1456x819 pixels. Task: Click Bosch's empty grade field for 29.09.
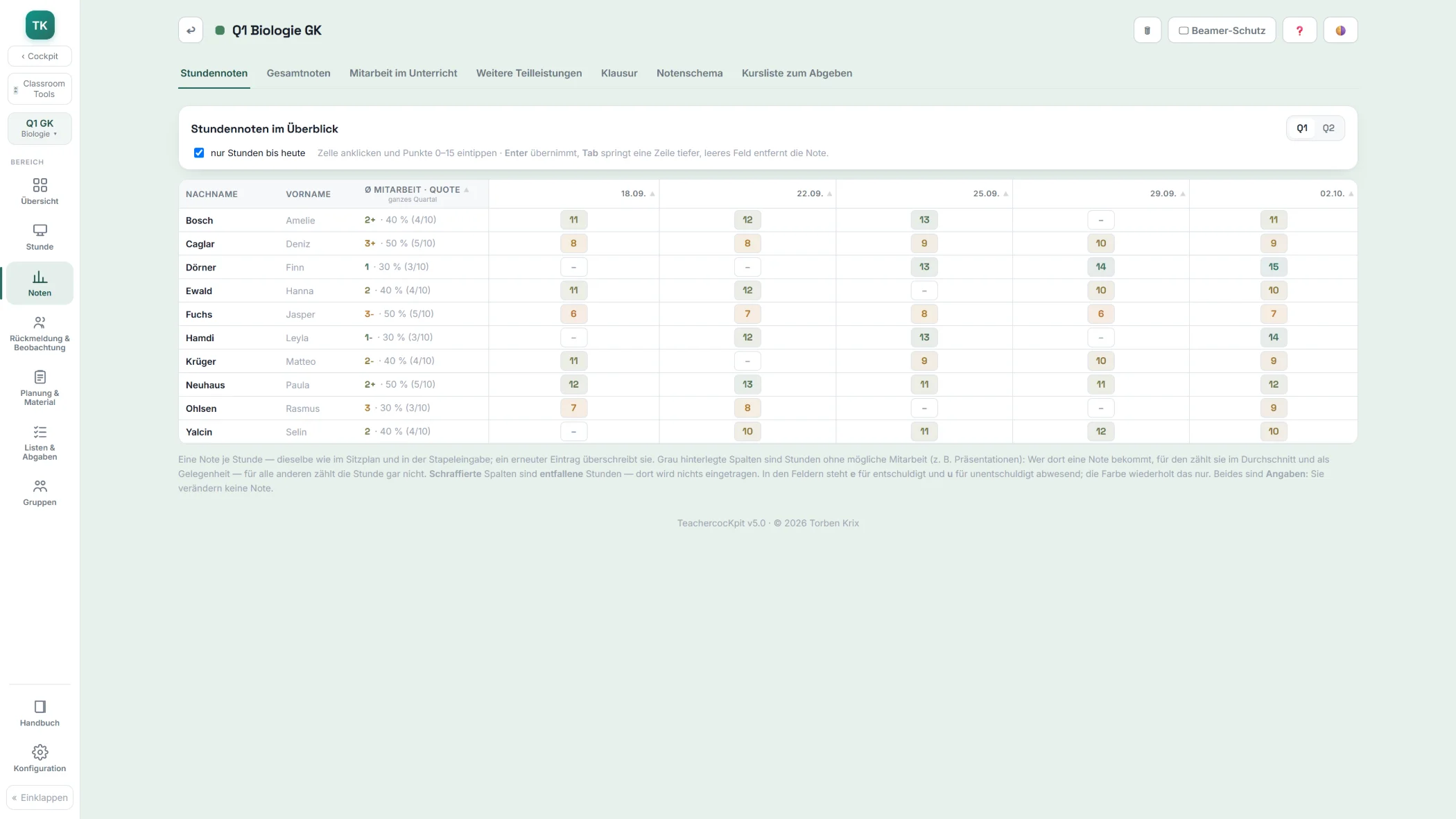click(x=1100, y=220)
